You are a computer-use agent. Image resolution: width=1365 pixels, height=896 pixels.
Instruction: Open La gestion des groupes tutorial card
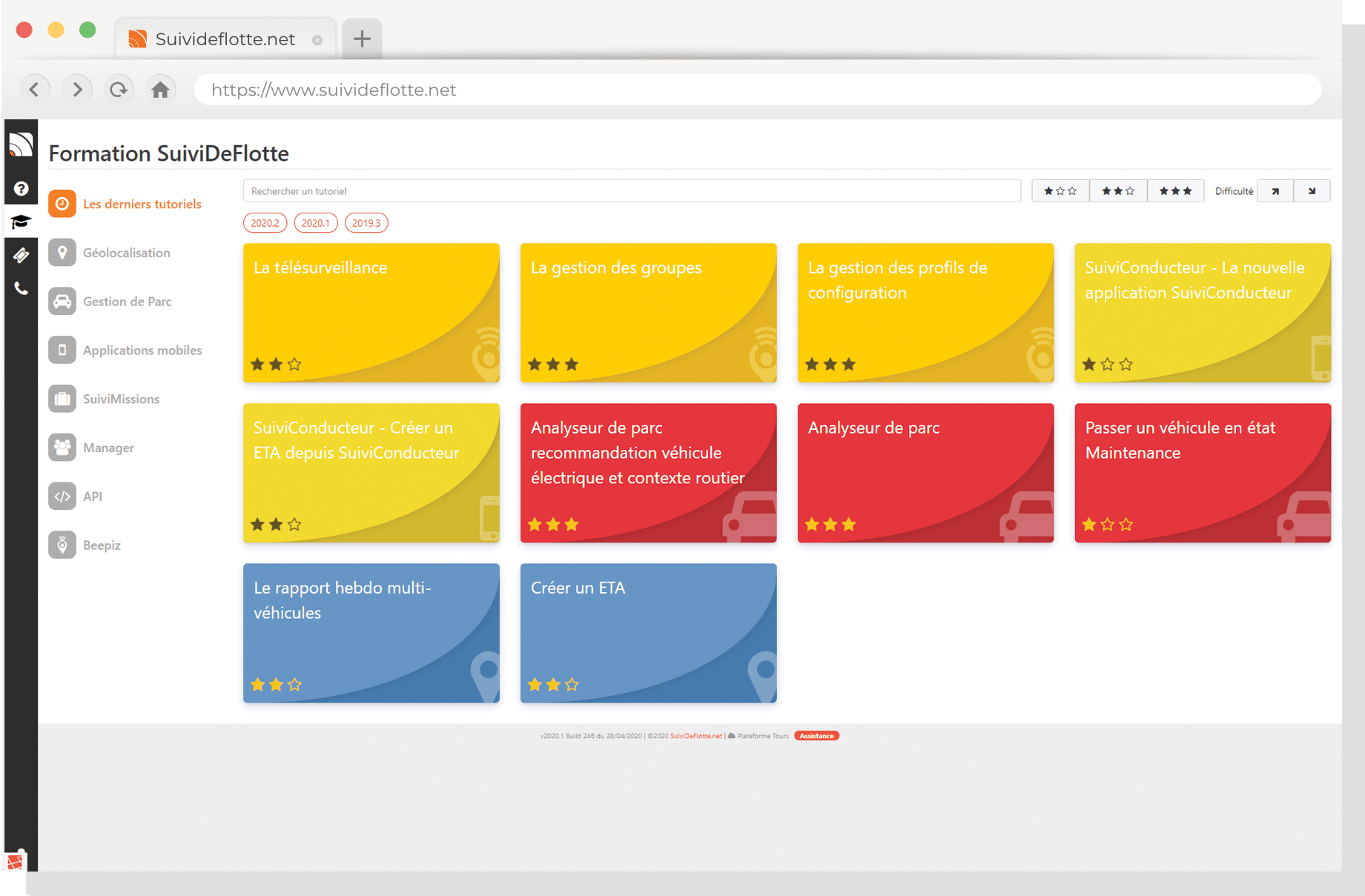[649, 313]
